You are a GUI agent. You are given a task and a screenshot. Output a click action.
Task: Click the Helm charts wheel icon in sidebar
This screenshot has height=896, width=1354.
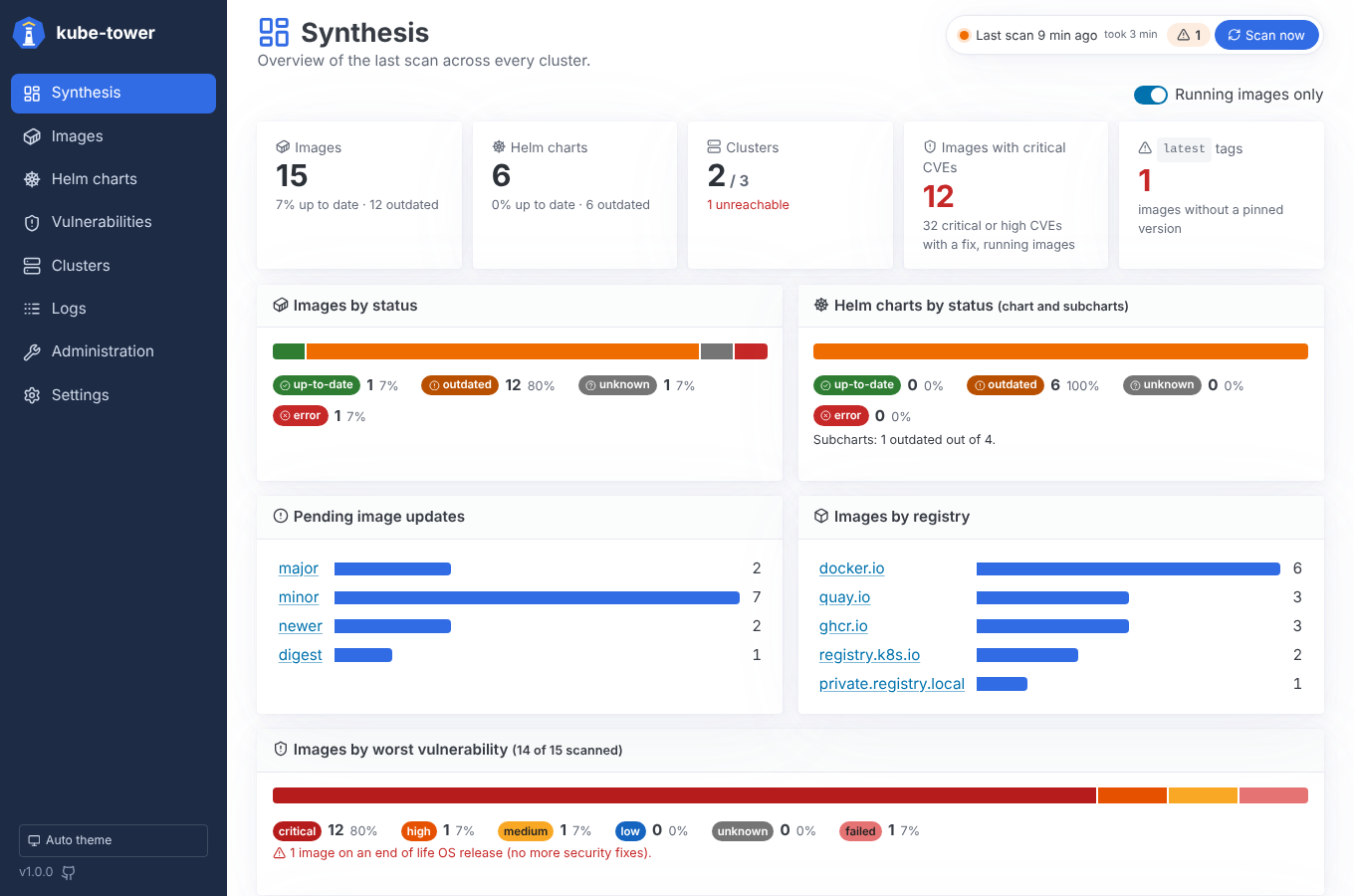32,179
